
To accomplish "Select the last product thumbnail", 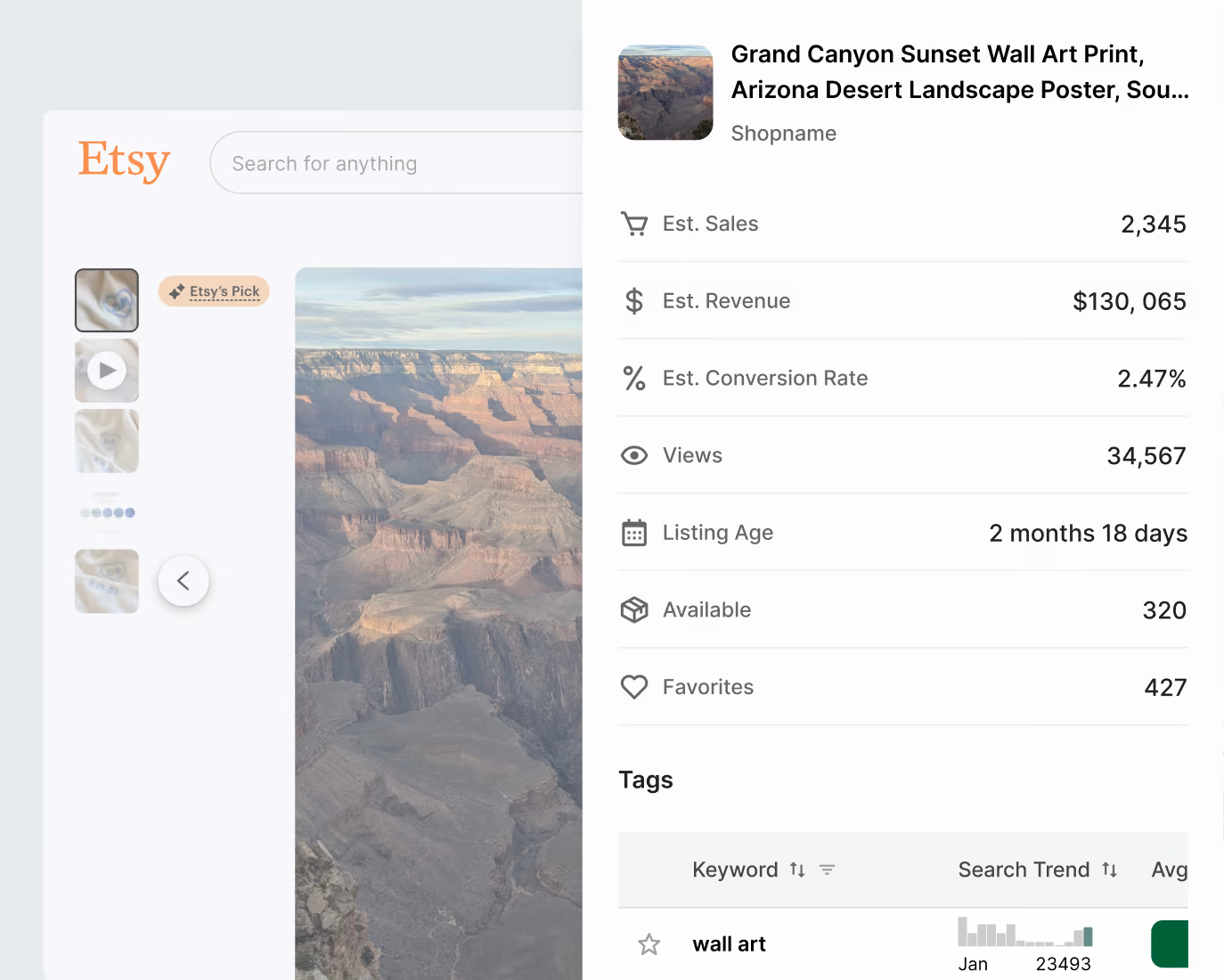I will point(107,581).
